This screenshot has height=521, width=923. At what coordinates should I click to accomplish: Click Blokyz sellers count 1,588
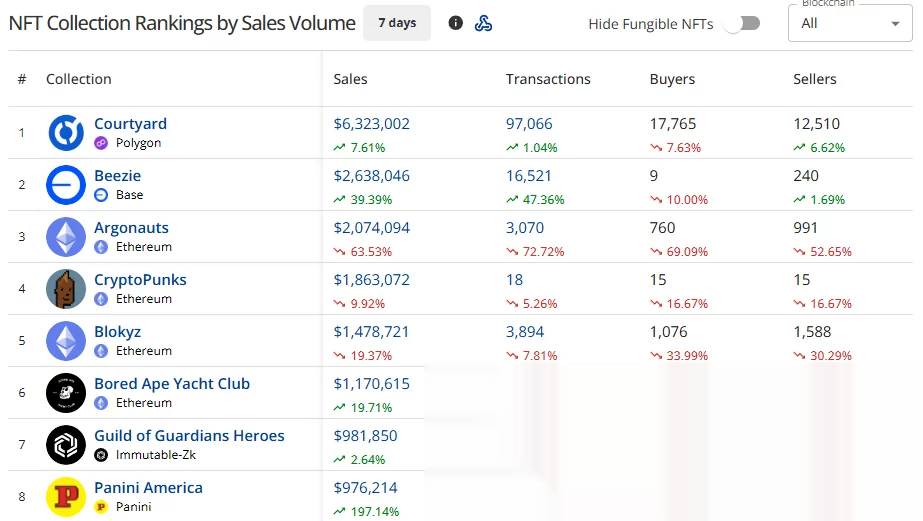point(812,332)
